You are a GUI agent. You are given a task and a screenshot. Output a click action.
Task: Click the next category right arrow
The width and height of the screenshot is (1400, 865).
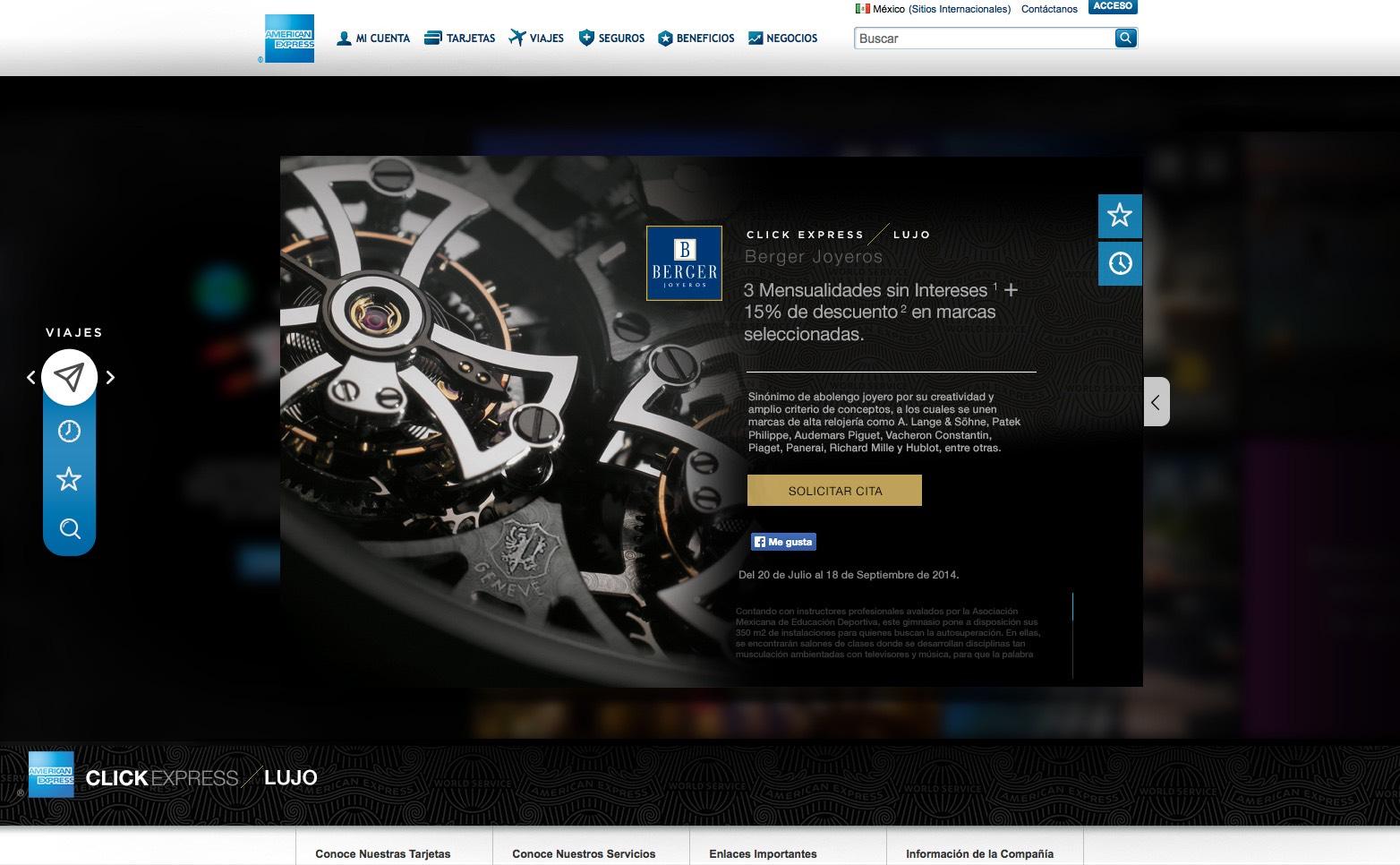110,378
